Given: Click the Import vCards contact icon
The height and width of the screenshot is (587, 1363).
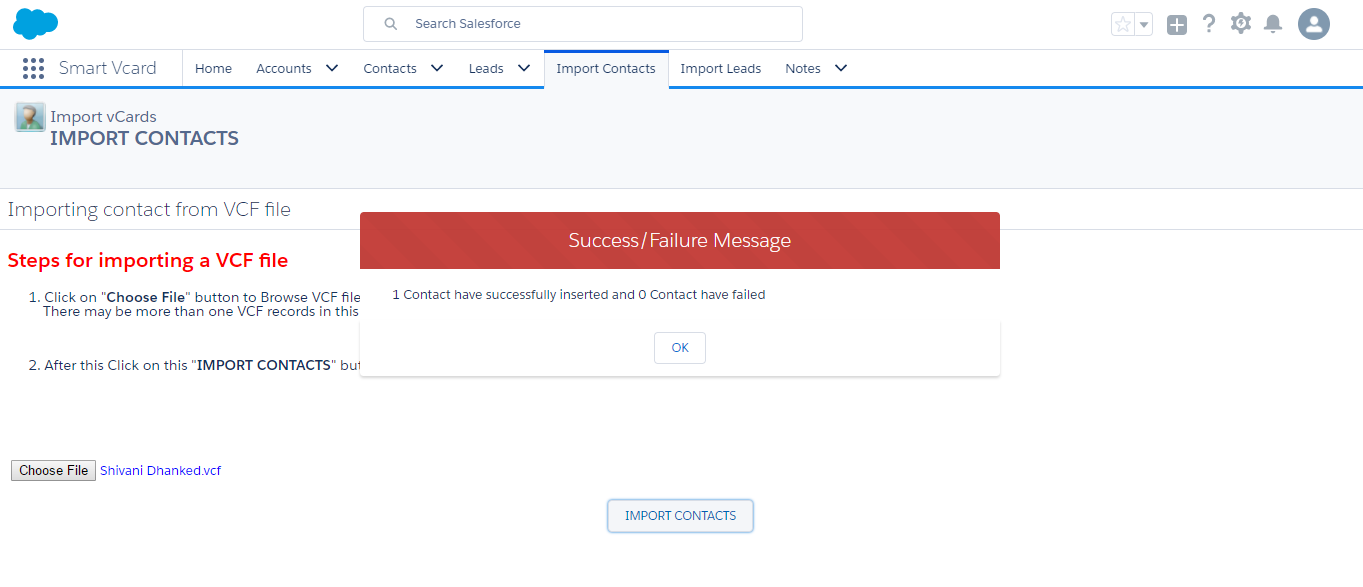Looking at the screenshot, I should 30,117.
